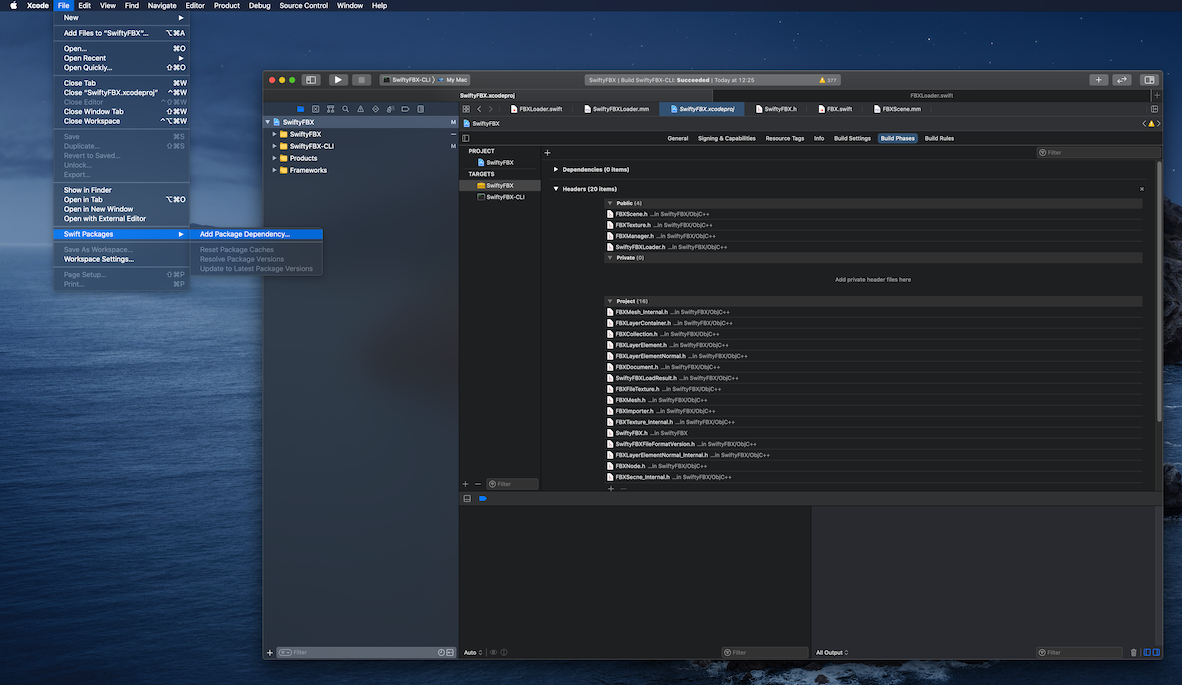Choose Add Package Dependency menu item
Viewport: 1182px width, 685px height.
point(245,234)
